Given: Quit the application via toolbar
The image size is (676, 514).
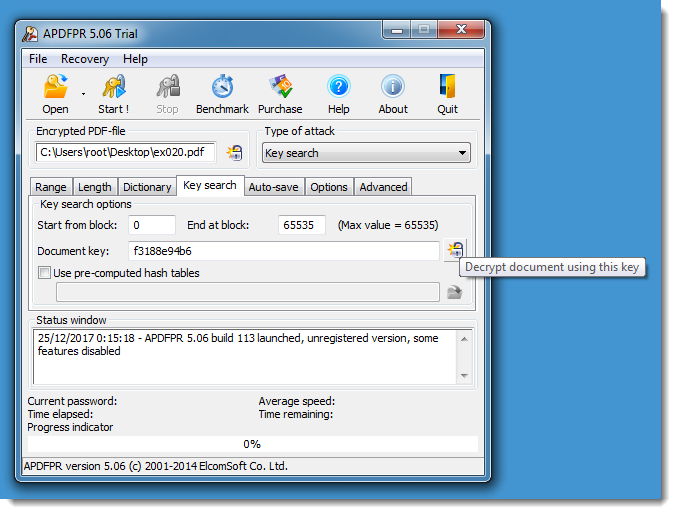Looking at the screenshot, I should coord(447,87).
